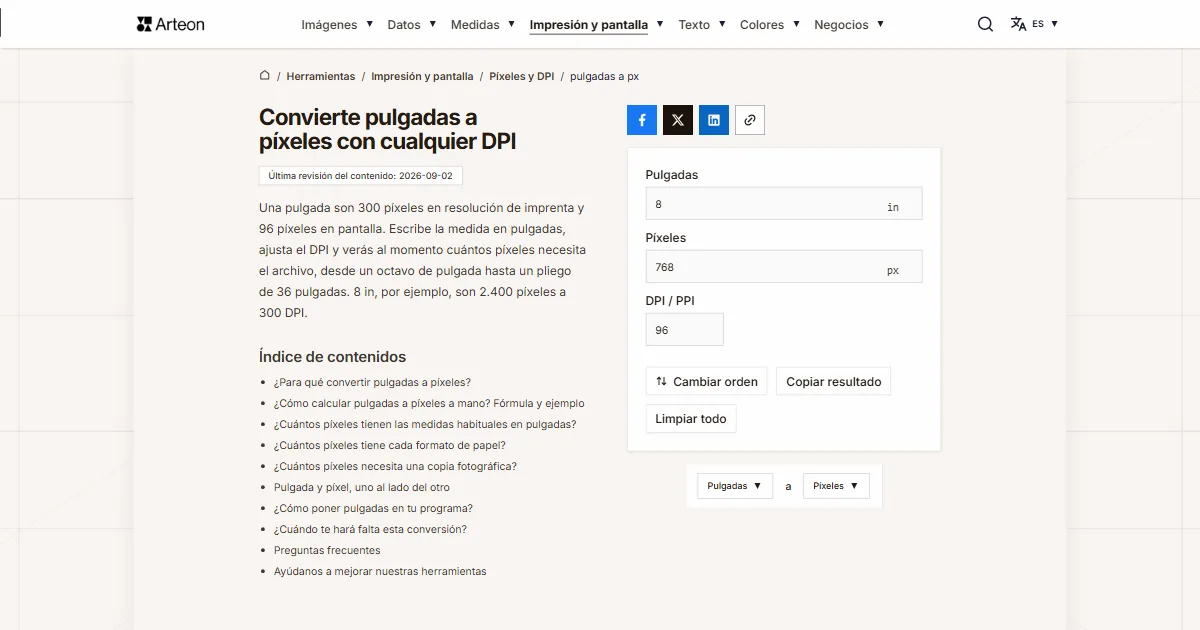Go to home breadcrumb icon
The width and height of the screenshot is (1200, 630).
coord(265,75)
